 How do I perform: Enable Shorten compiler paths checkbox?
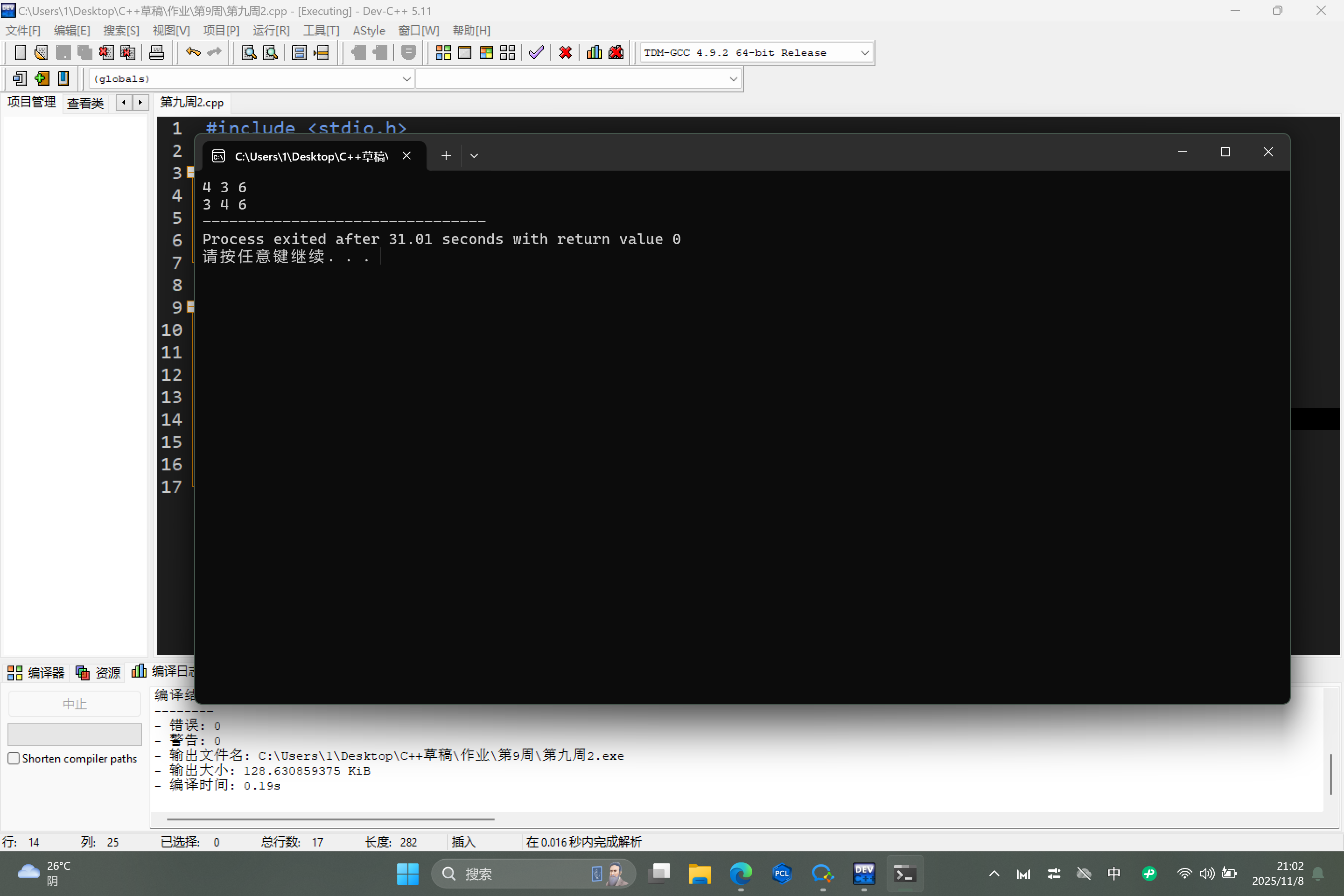(x=14, y=758)
